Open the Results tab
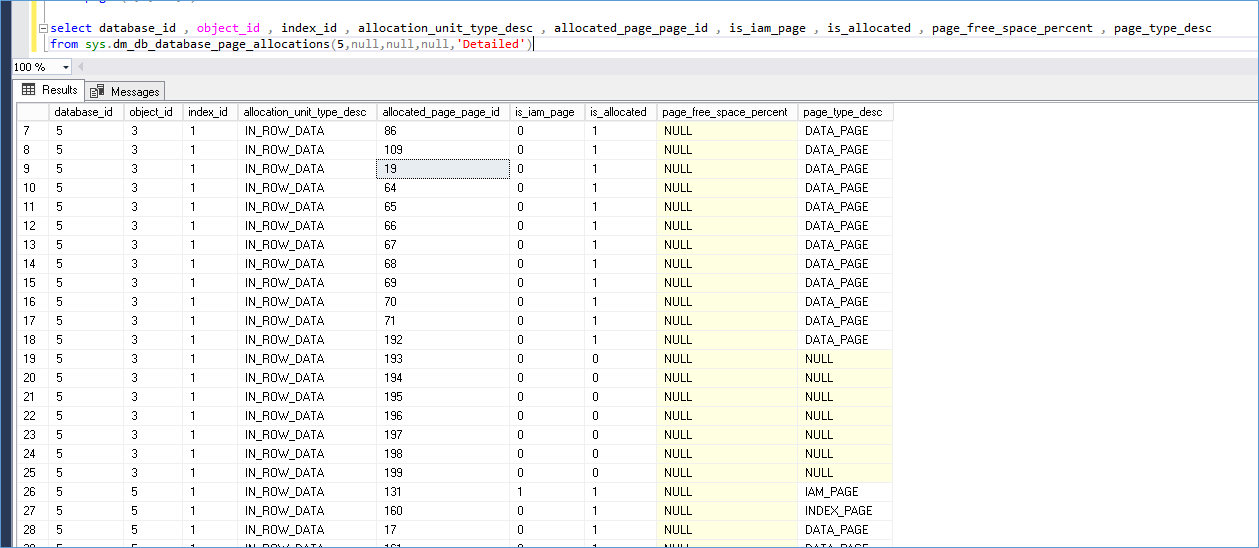The image size is (1259, 548). (x=50, y=90)
